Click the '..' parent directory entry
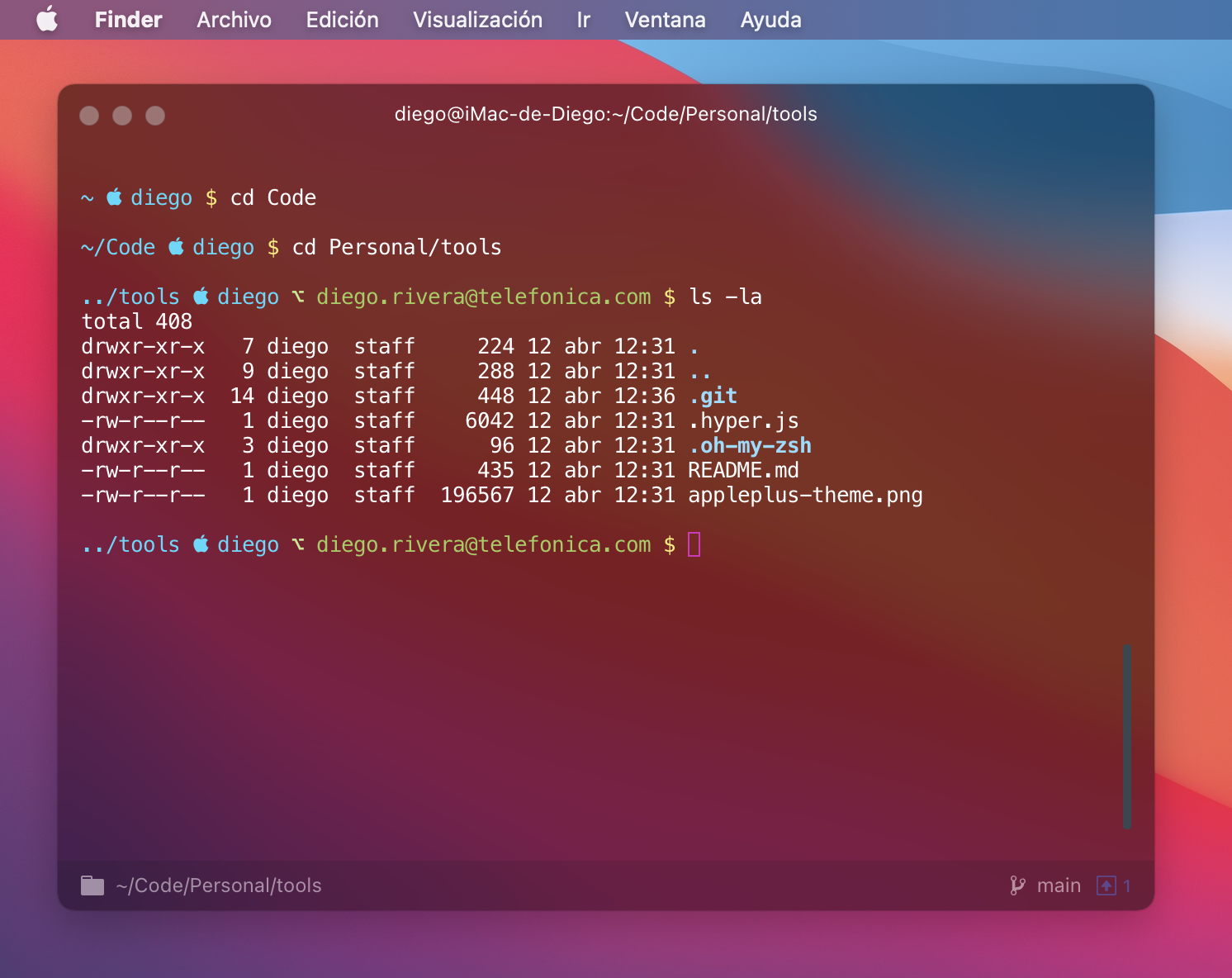Image resolution: width=1232 pixels, height=978 pixels. [x=700, y=376]
